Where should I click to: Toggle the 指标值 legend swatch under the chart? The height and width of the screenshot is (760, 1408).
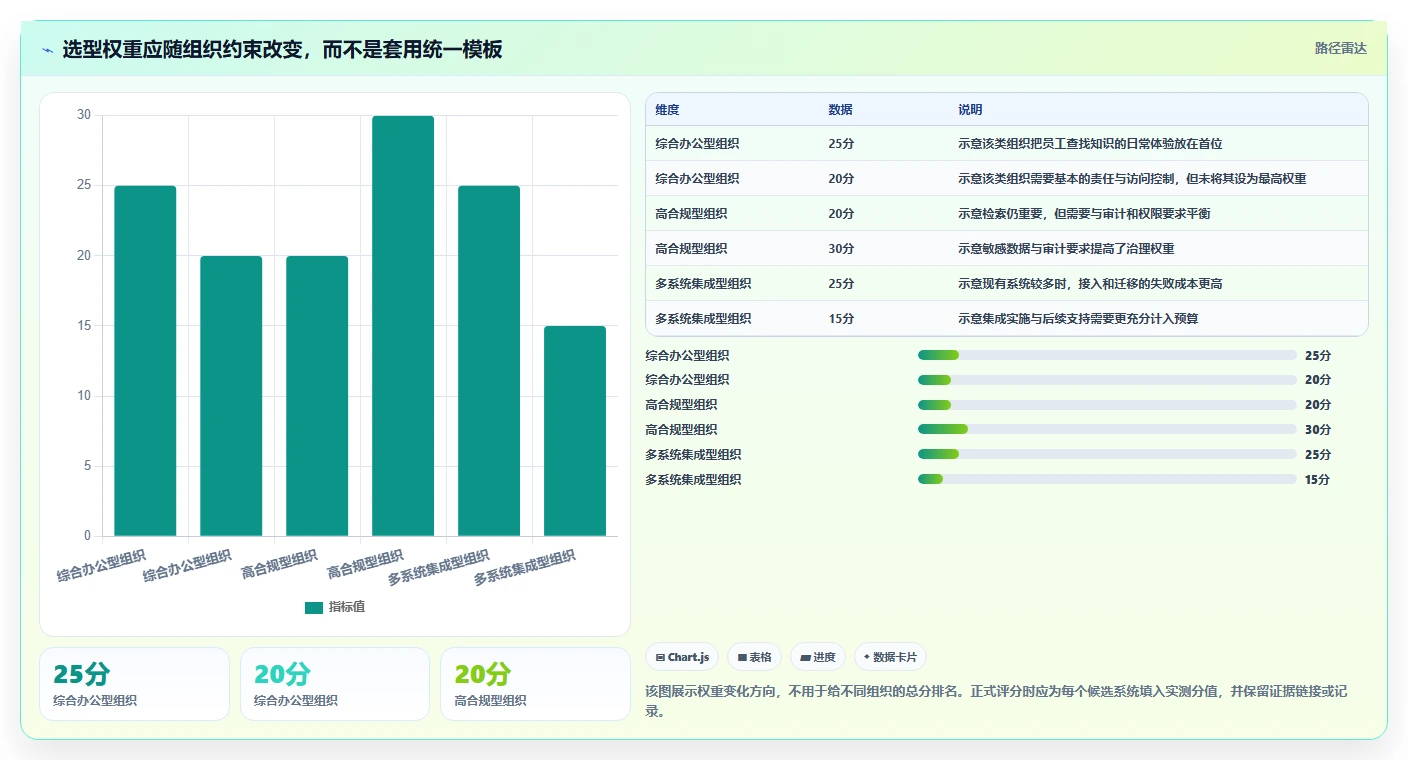[x=314, y=607]
